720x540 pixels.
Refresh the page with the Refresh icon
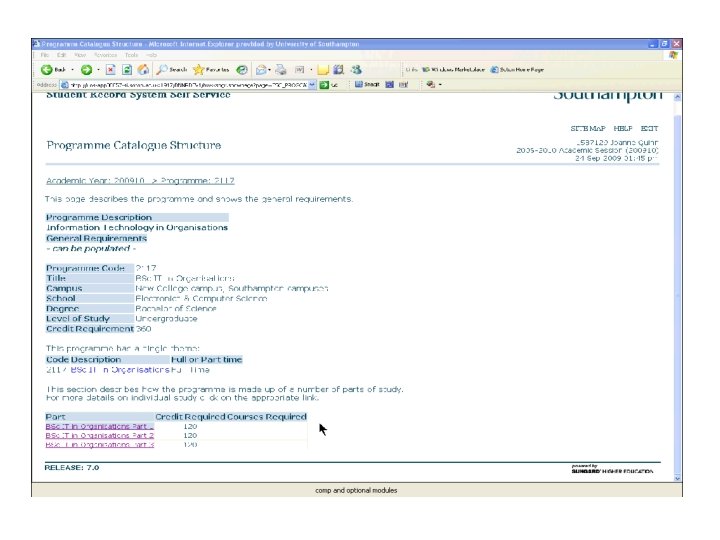[127, 70]
